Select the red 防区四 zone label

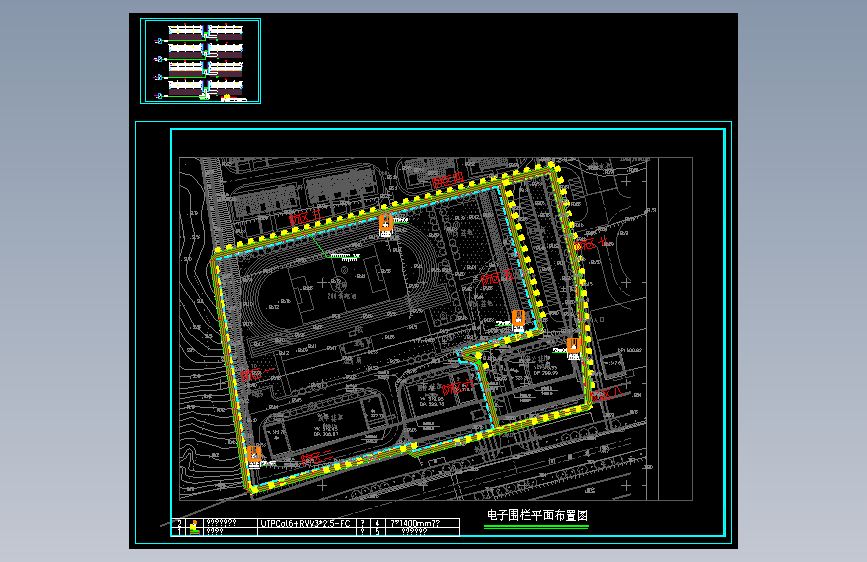pyautogui.click(x=447, y=179)
